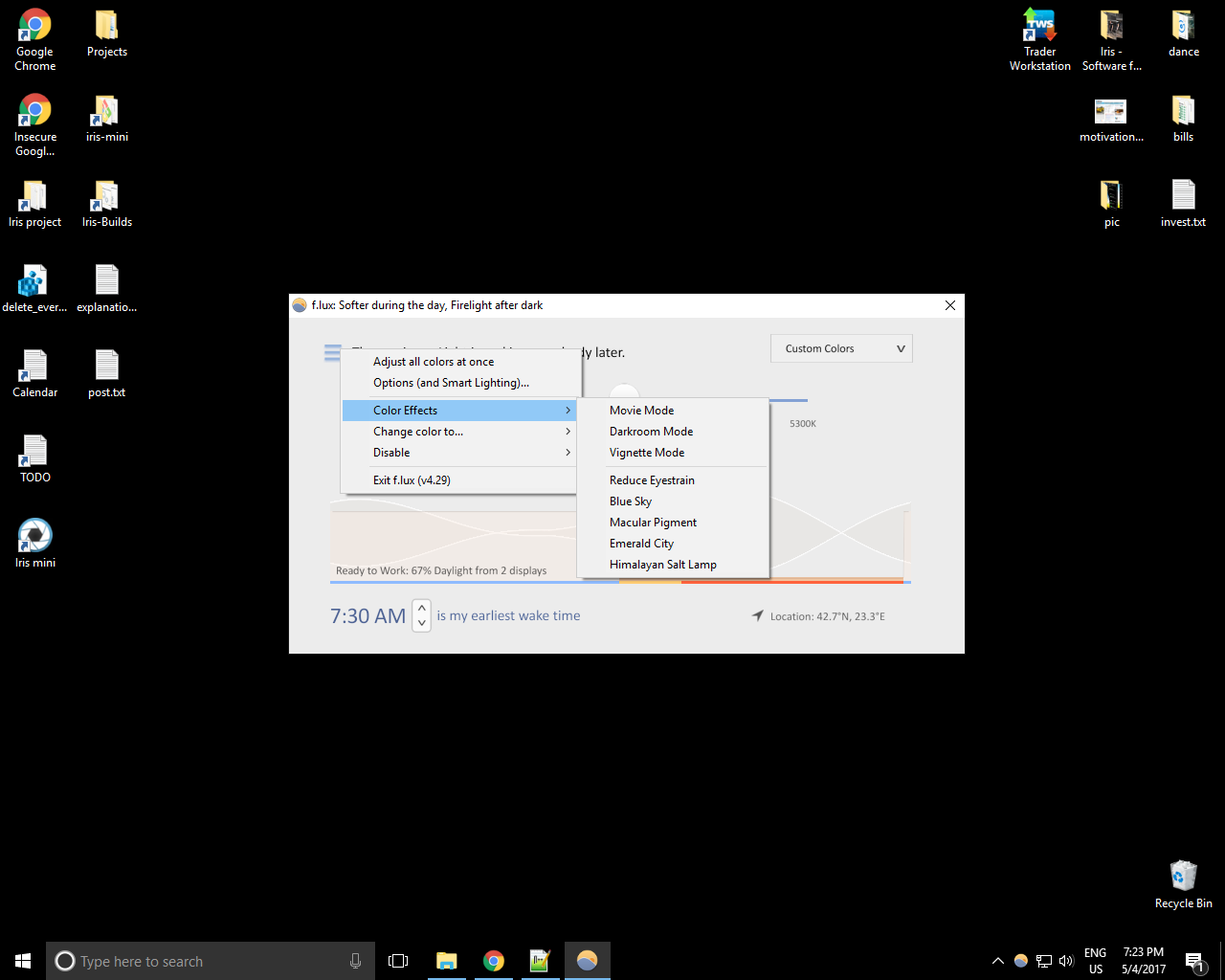Screen dimensions: 1225x980
Task: Select the Iris-Builds shortcut
Action: click(107, 204)
